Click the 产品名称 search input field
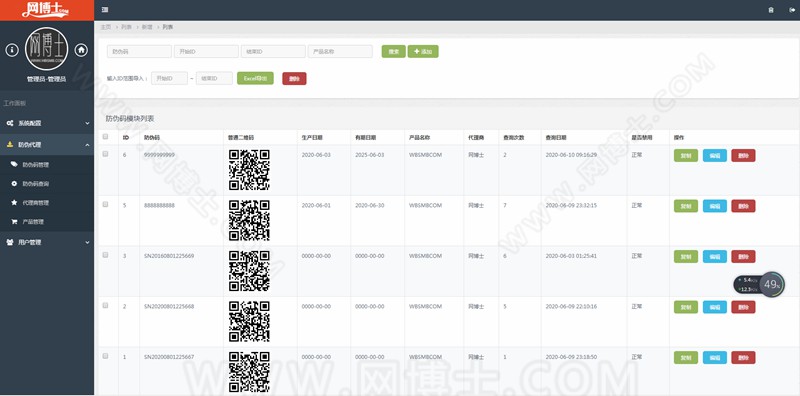Viewport: 800px width, 396px height. [x=340, y=52]
